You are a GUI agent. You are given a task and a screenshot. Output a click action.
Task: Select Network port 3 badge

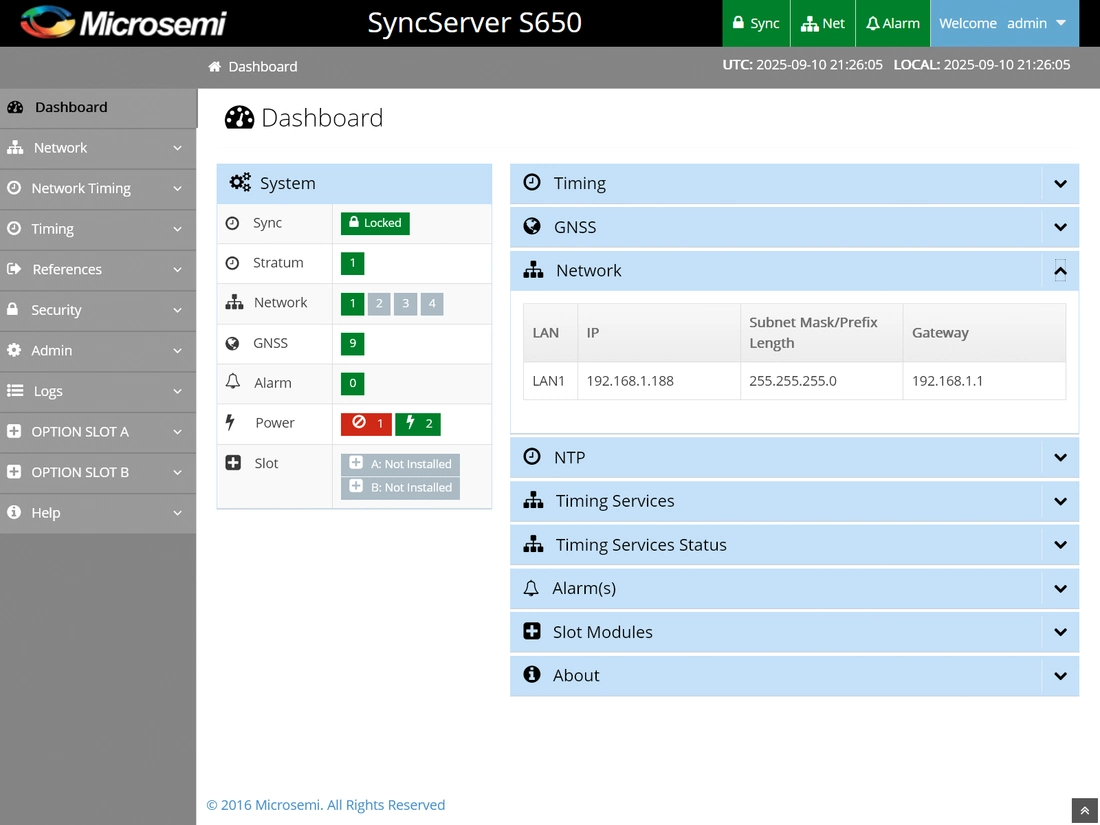(405, 304)
